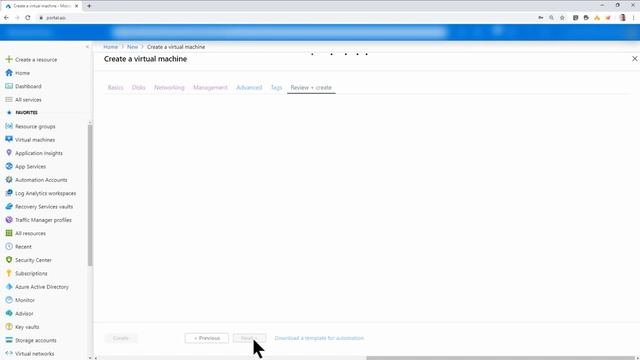The width and height of the screenshot is (640, 360).
Task: Switch to the Disks tab
Action: (x=138, y=87)
